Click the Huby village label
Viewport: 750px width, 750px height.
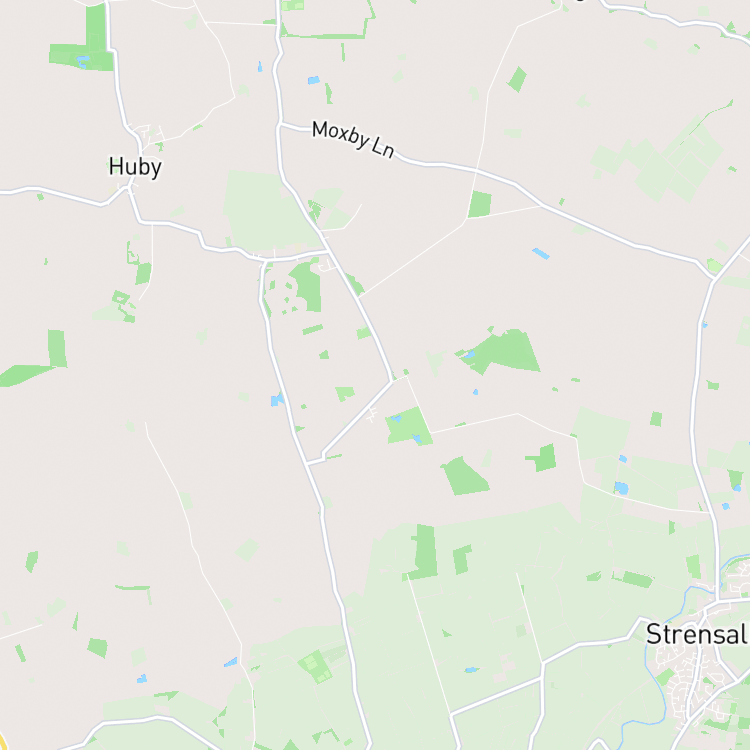tap(135, 167)
